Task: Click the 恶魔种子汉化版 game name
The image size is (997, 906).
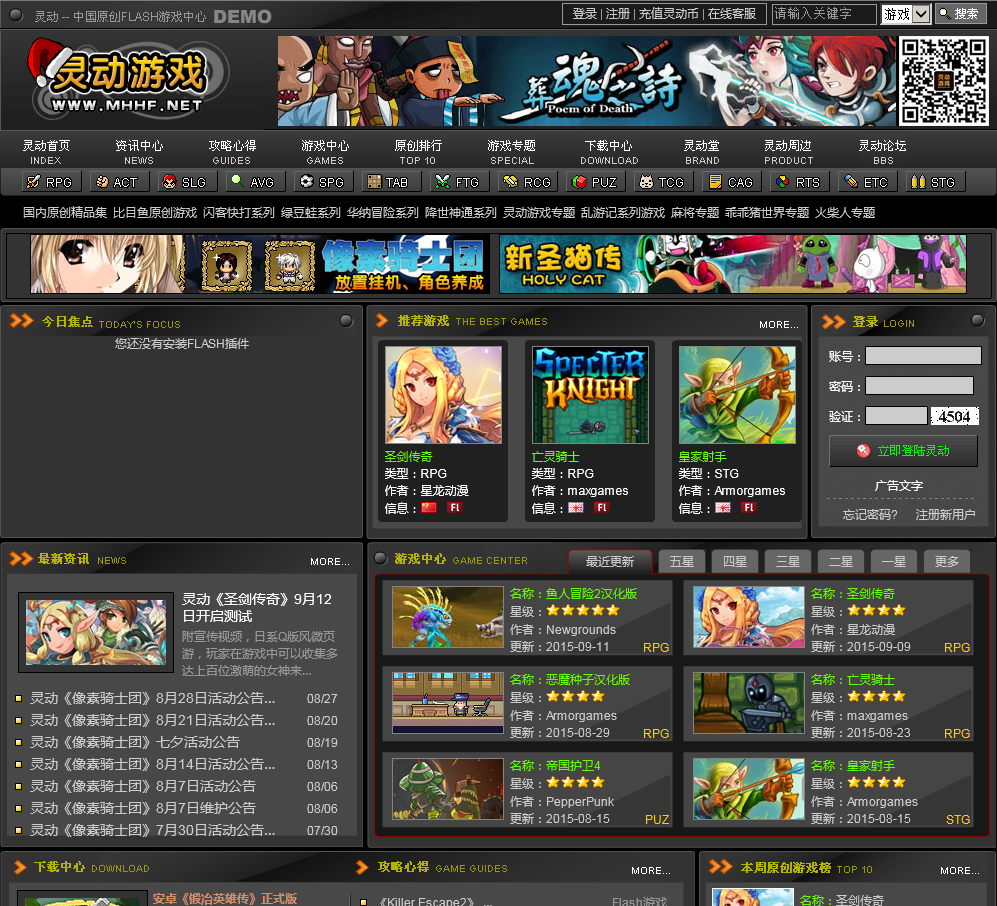Action: tap(588, 680)
